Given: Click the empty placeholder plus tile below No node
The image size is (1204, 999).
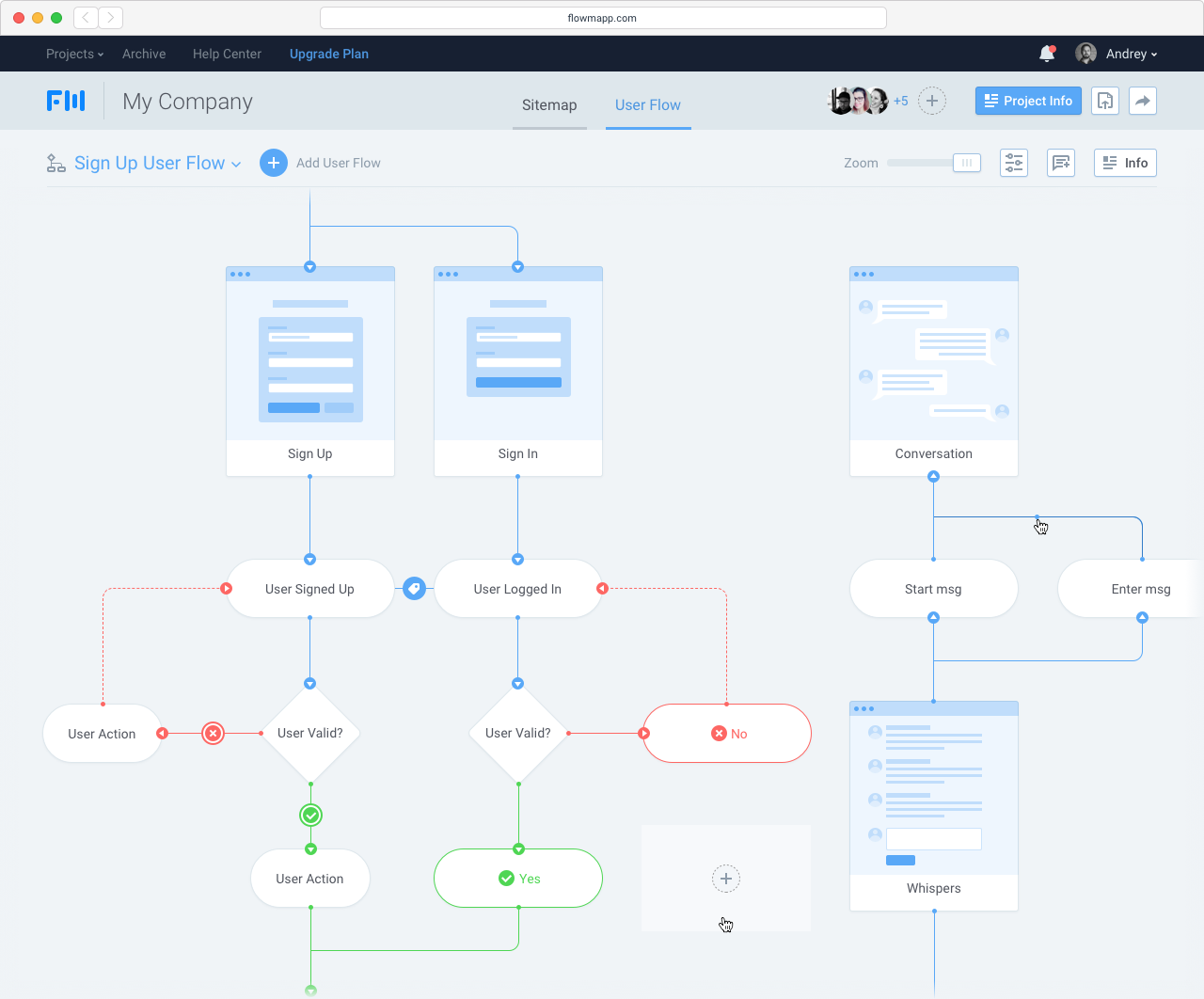Looking at the screenshot, I should (725, 878).
